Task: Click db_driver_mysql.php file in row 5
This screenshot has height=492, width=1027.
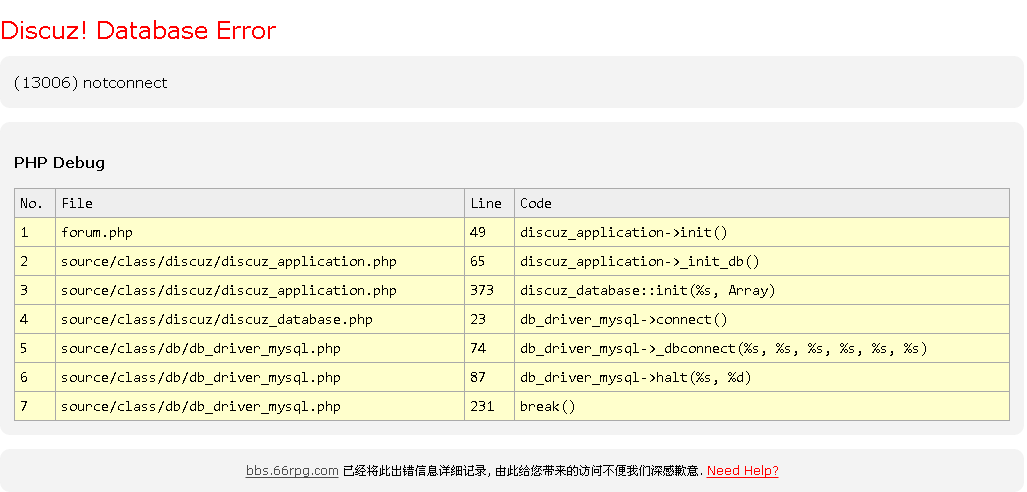Action: [260, 348]
